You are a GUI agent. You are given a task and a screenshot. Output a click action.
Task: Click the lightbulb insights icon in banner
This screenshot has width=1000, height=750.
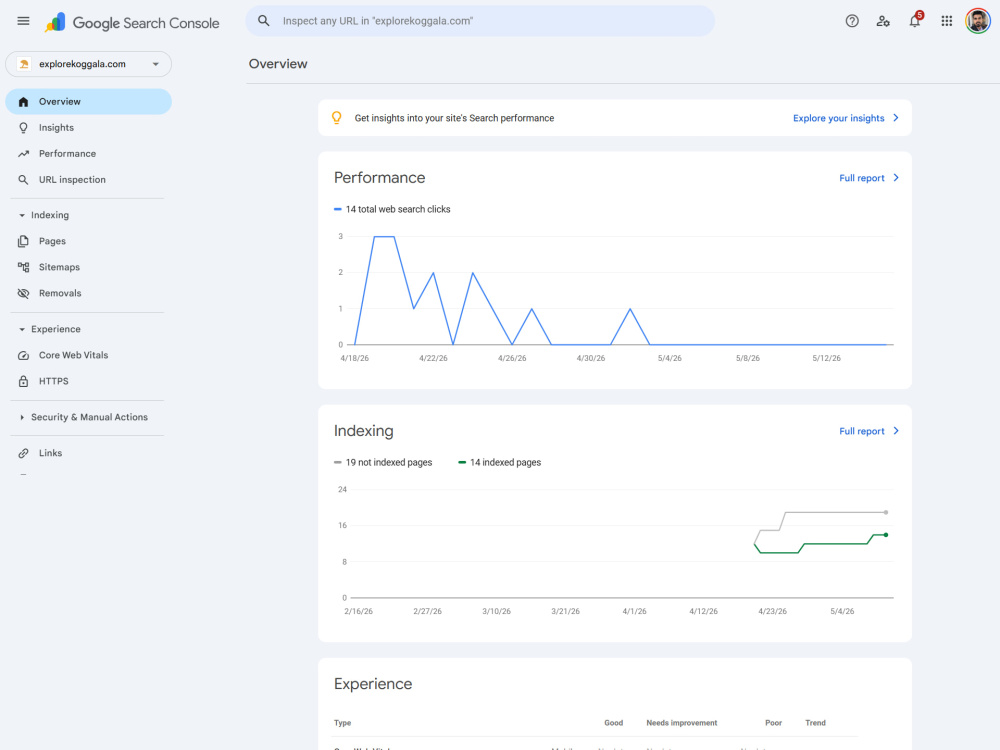point(337,117)
